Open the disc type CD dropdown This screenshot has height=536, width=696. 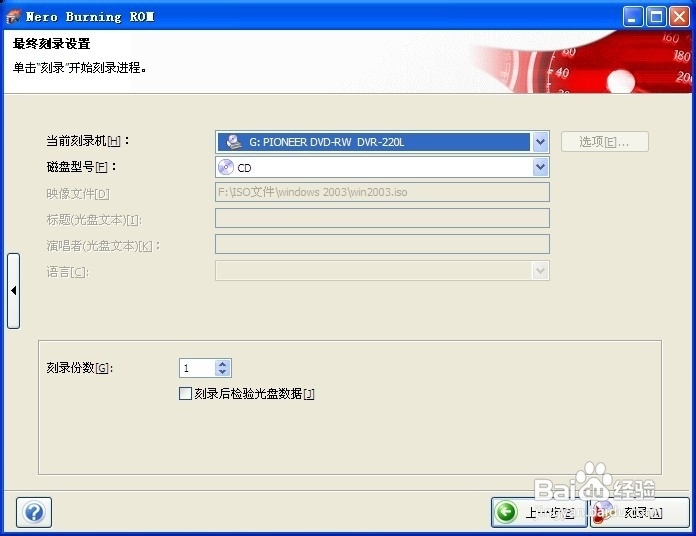click(540, 167)
